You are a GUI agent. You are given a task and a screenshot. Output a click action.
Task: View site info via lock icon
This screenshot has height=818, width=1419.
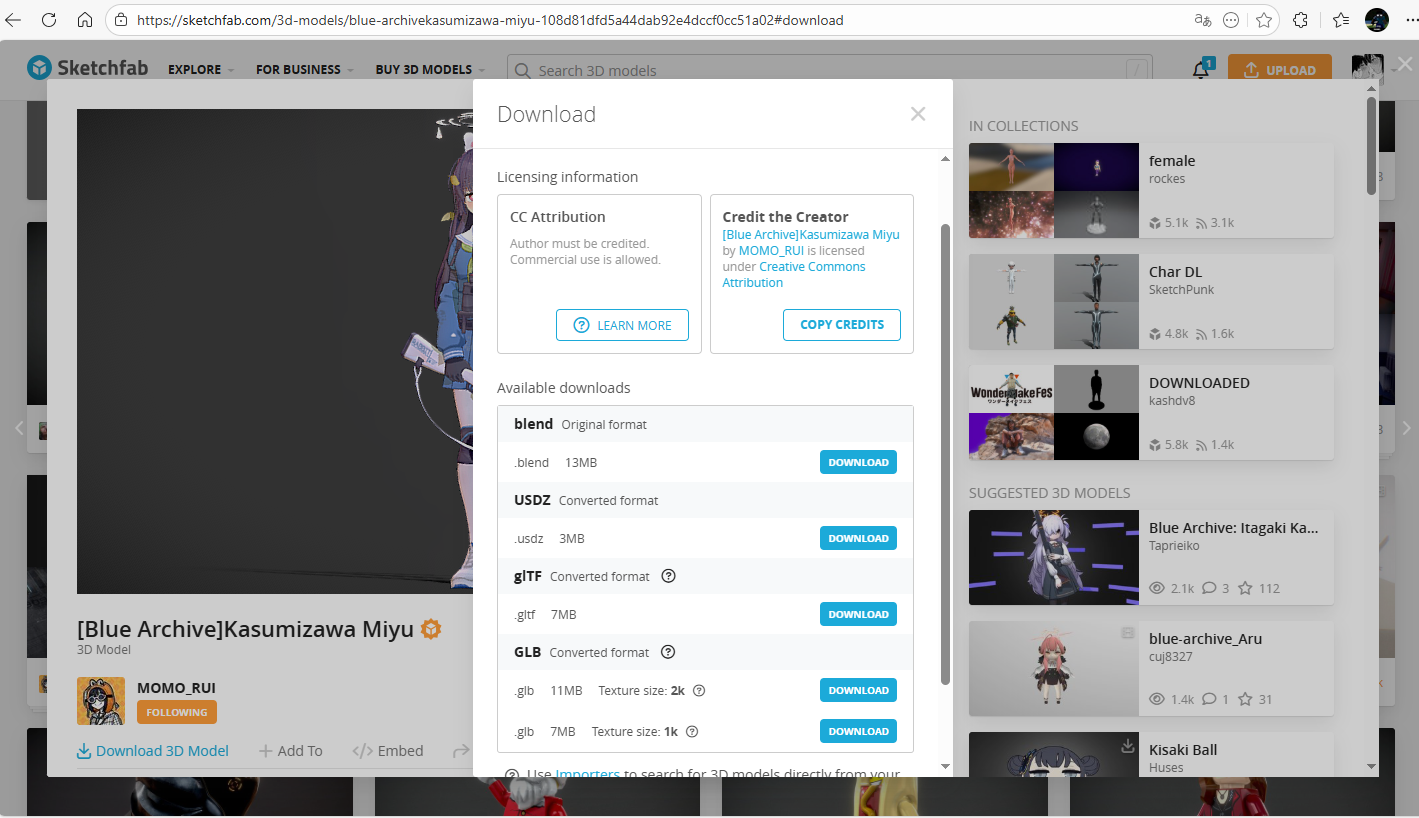pos(121,20)
